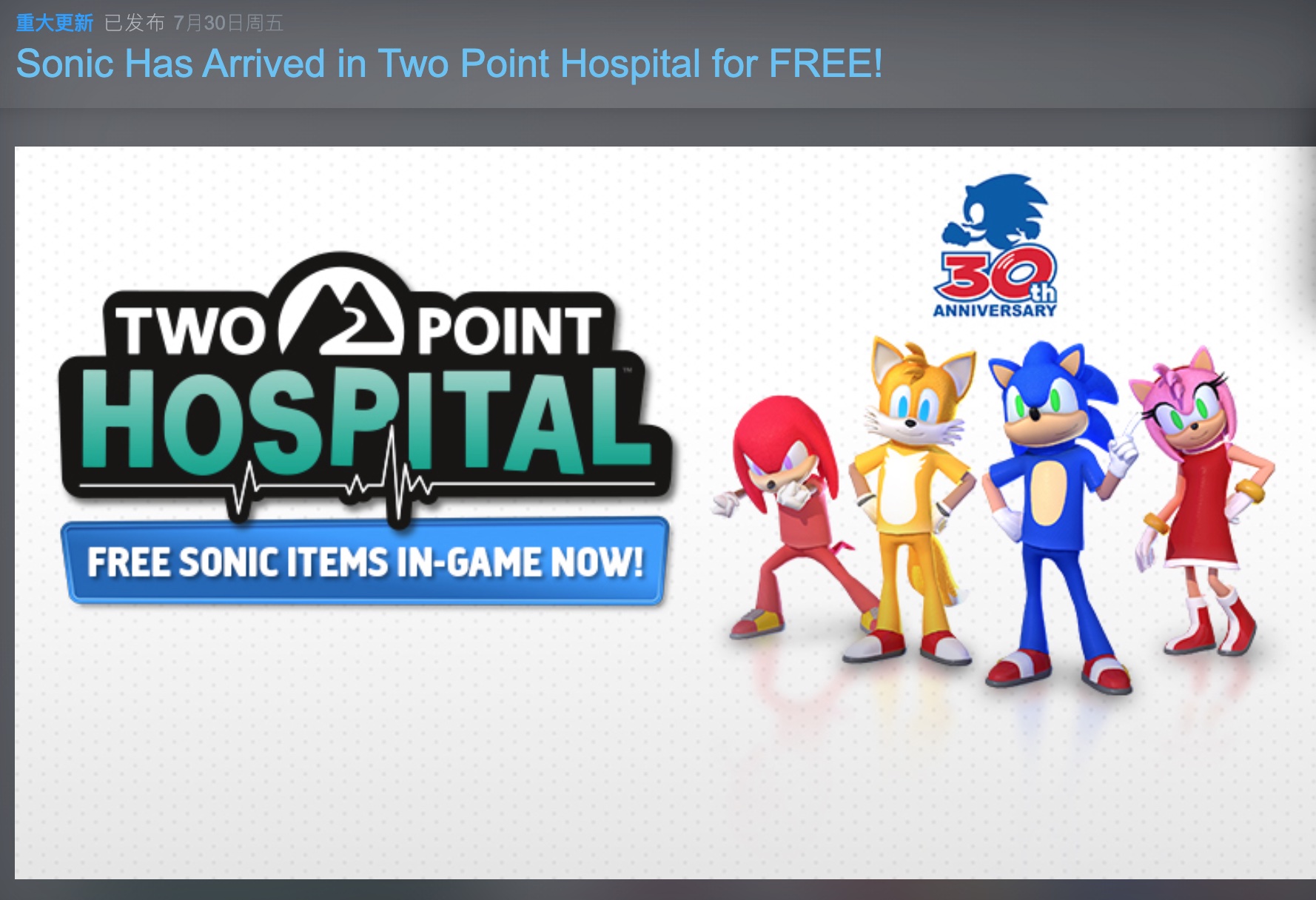Click the word FREE! in the headline

826,64
